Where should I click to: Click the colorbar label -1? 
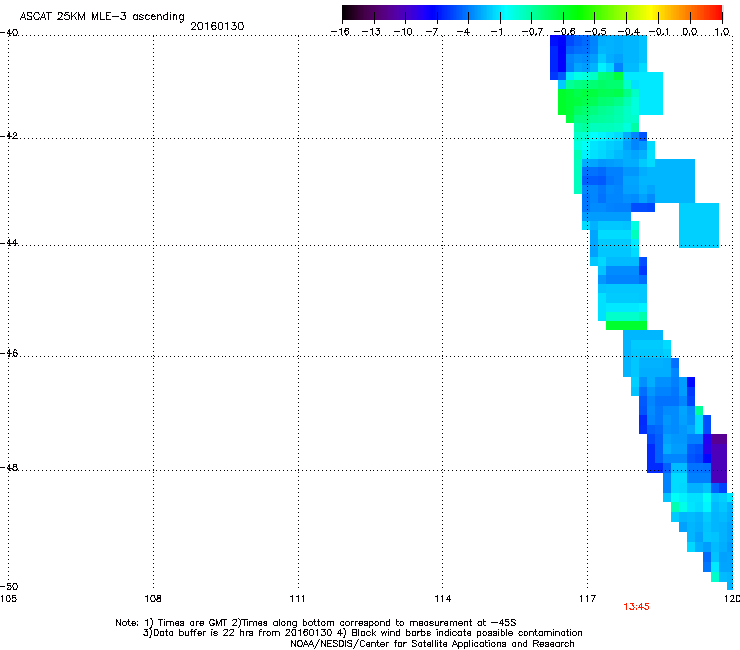[x=496, y=32]
